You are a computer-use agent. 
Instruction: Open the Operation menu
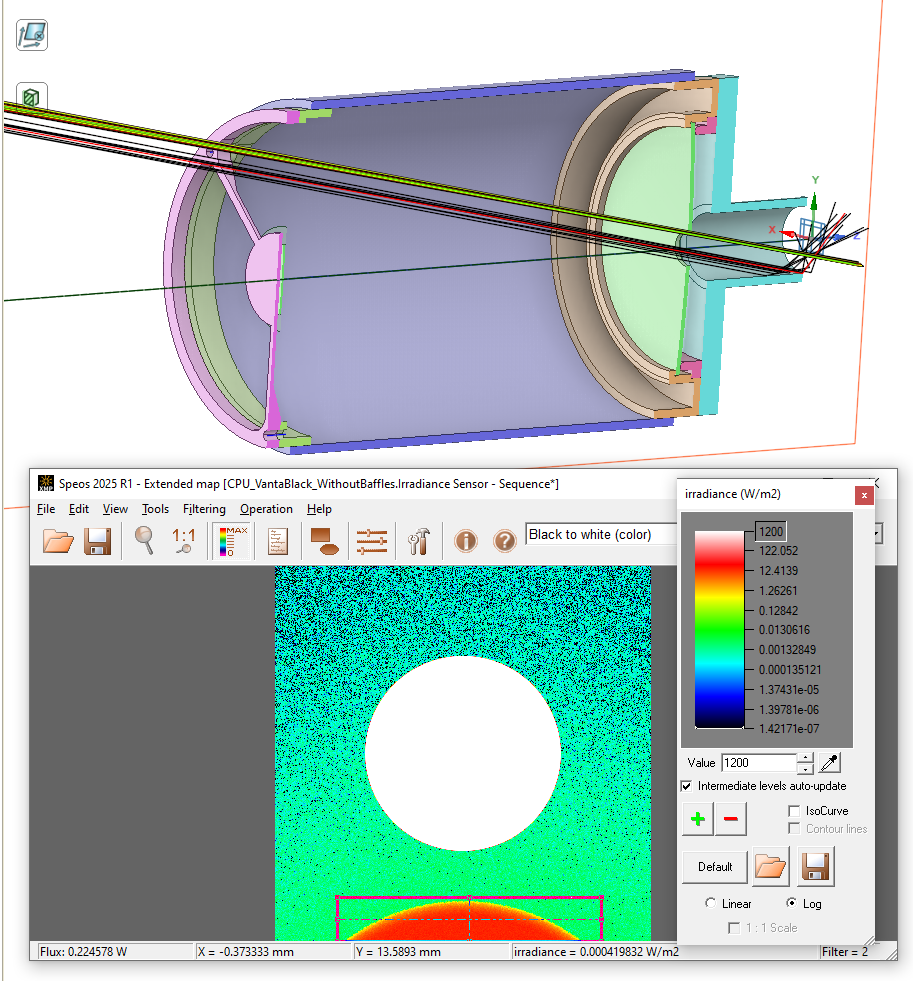[266, 509]
